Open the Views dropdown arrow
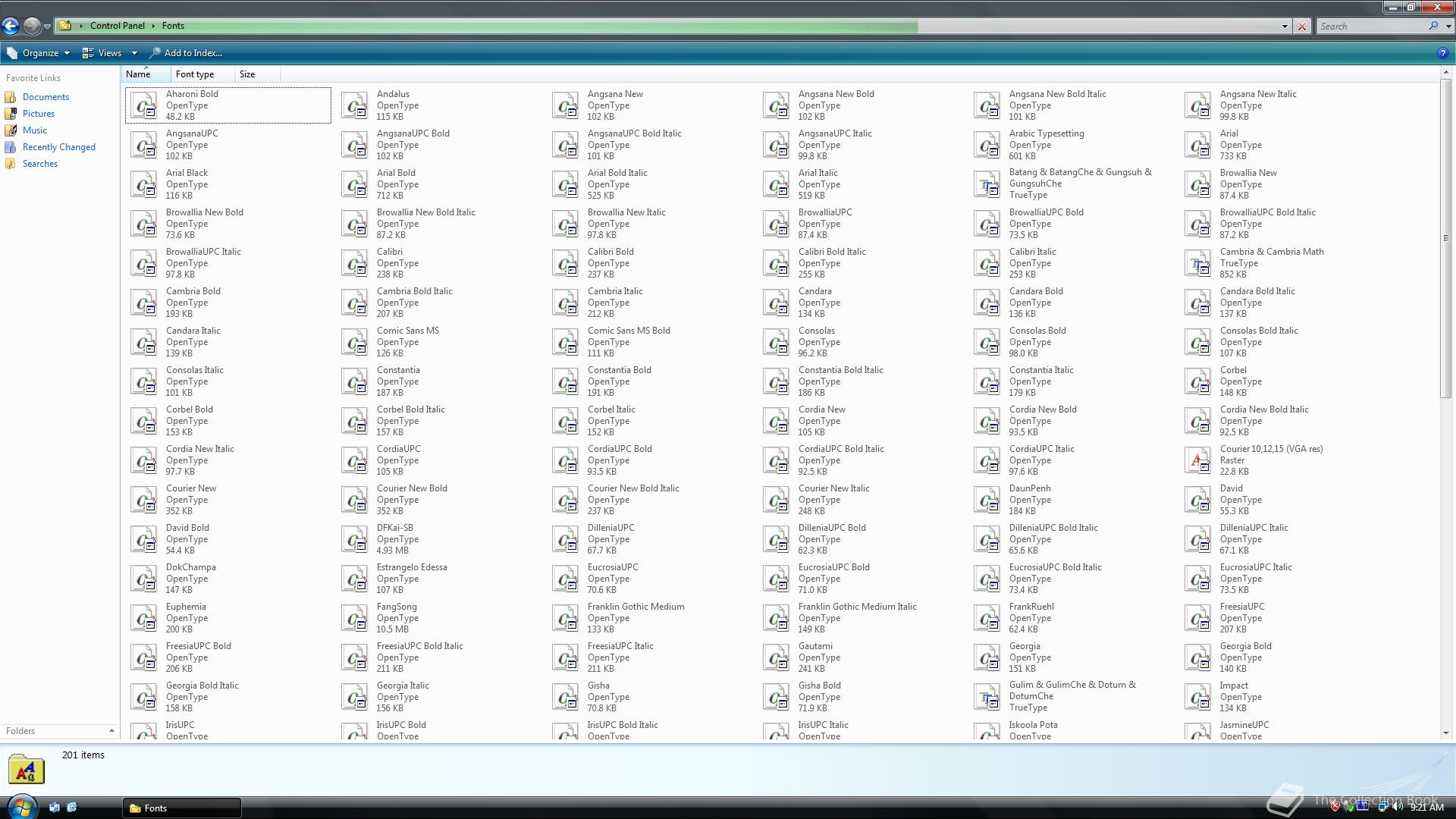The image size is (1456, 819). tap(134, 53)
